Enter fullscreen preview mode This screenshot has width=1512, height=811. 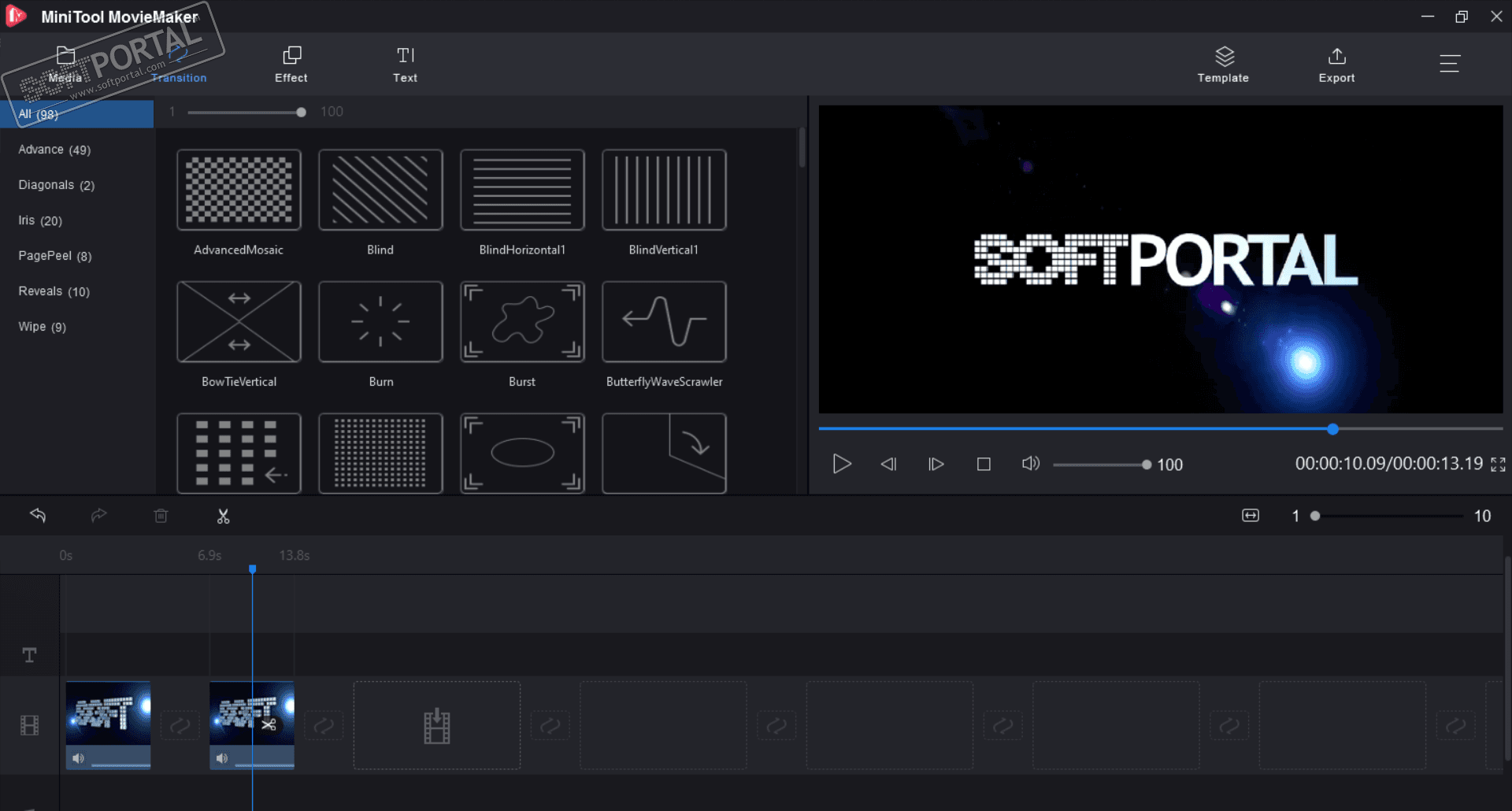1498,465
